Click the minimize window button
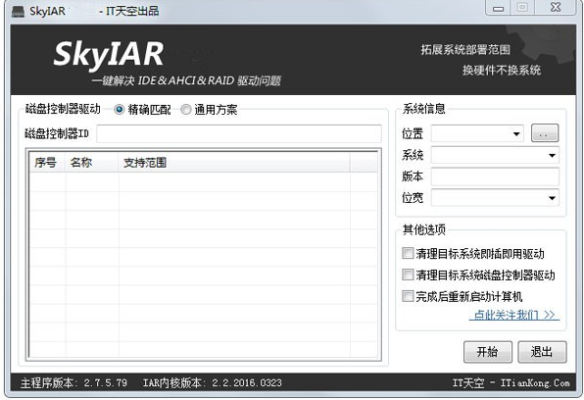 pos(498,8)
